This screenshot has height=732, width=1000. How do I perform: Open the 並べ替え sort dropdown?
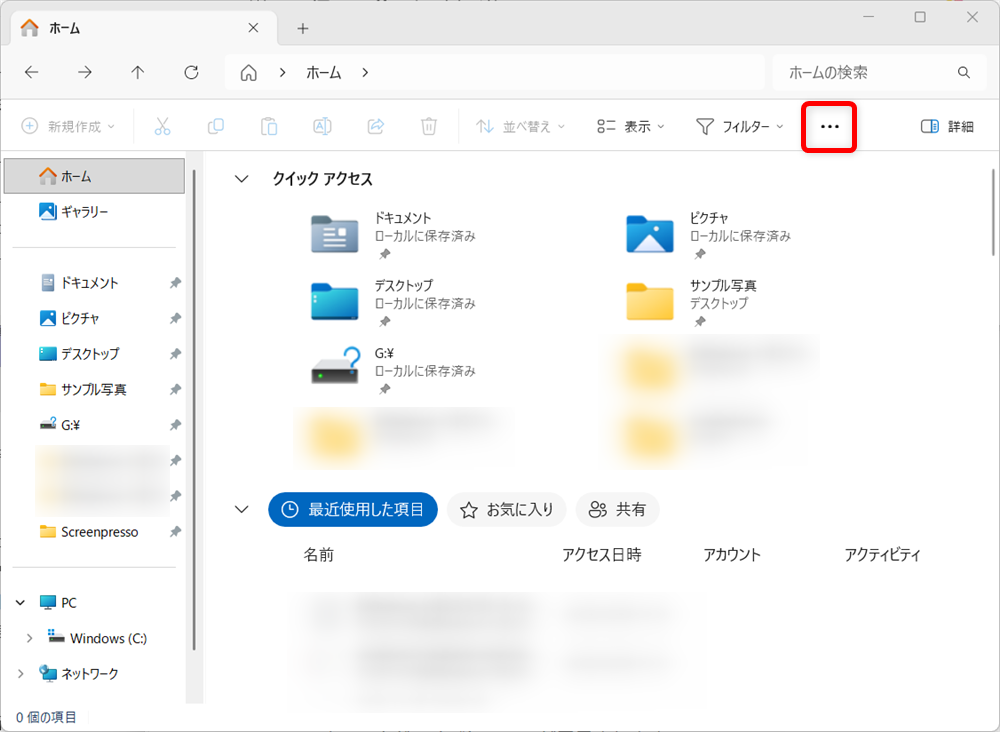[520, 126]
